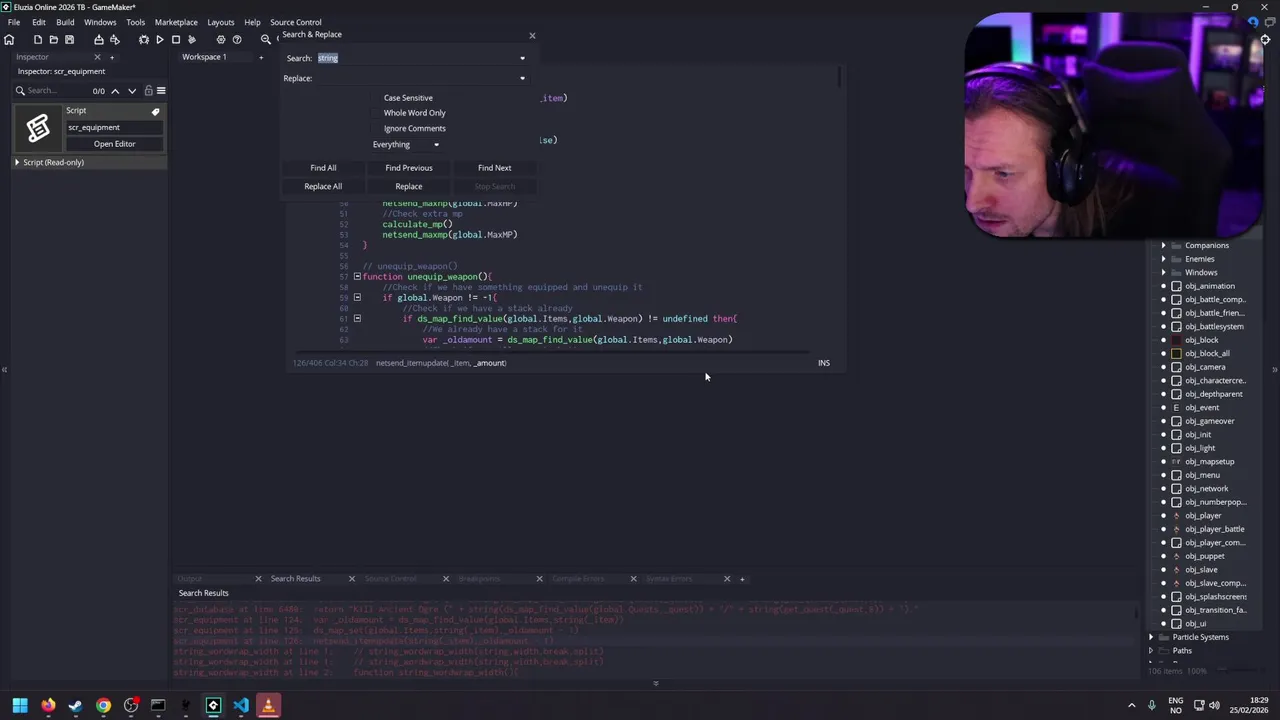Click the Create Executable toolbar icon
Screen dimensions: 1280x720
point(98,39)
